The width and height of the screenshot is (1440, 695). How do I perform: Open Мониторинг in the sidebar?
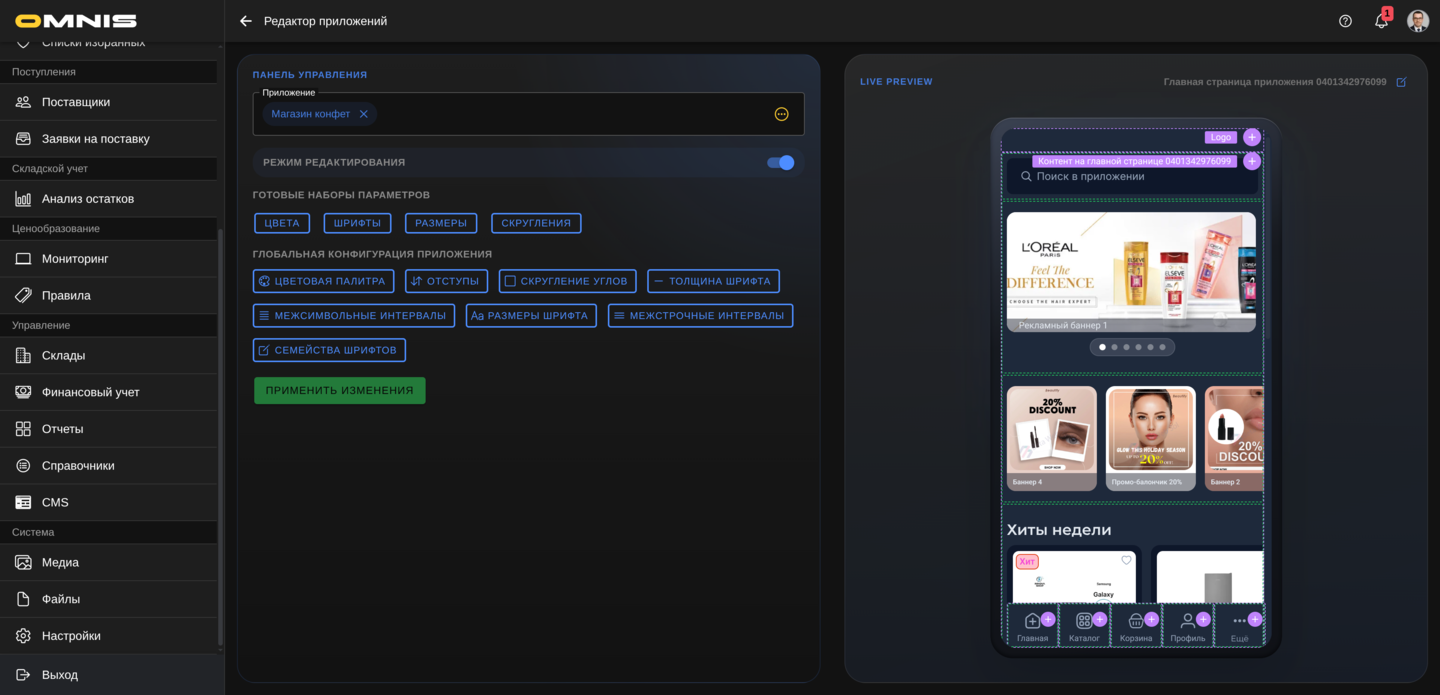tap(75, 259)
